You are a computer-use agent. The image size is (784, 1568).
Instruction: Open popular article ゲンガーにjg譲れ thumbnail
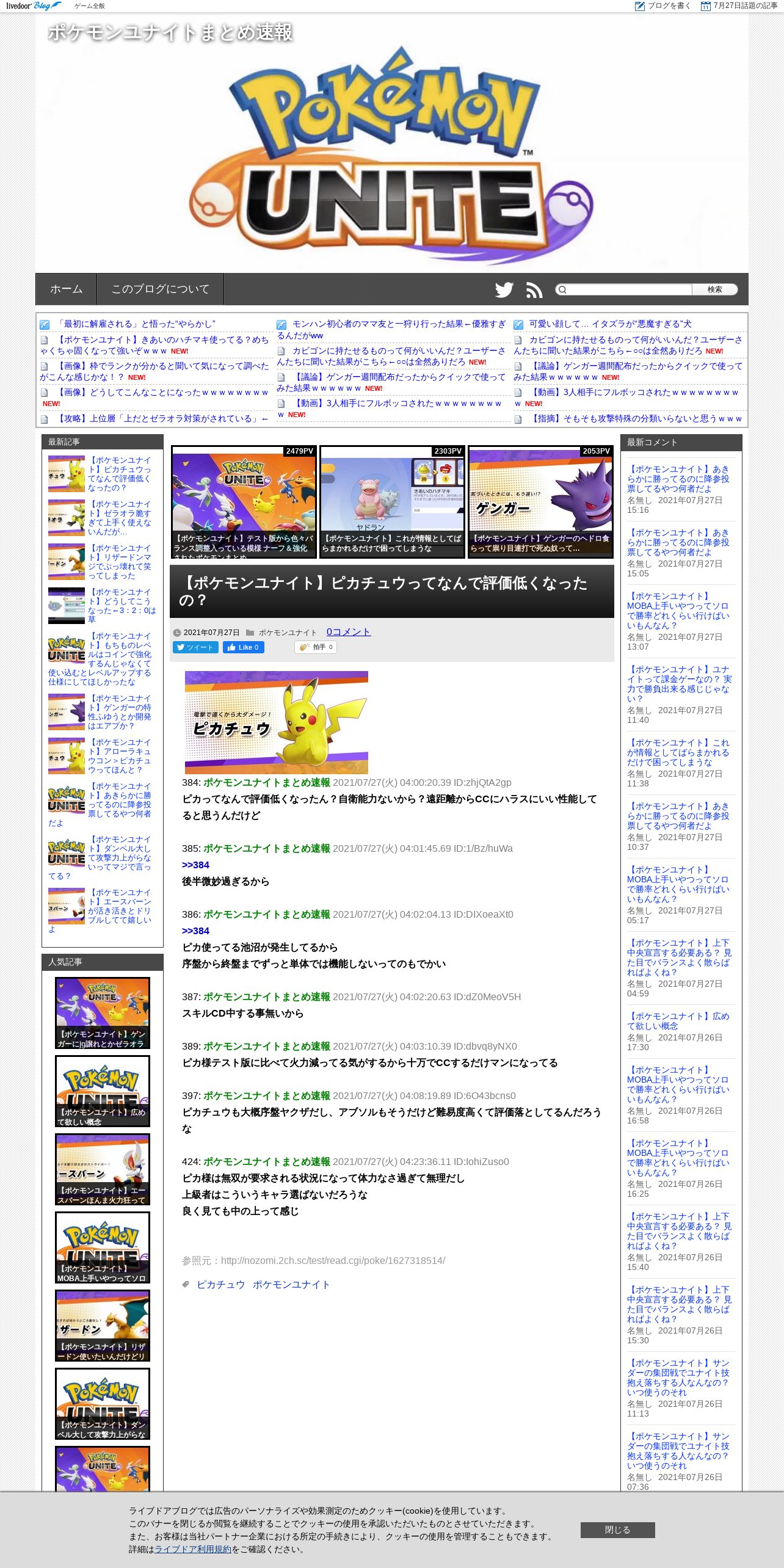click(103, 1013)
